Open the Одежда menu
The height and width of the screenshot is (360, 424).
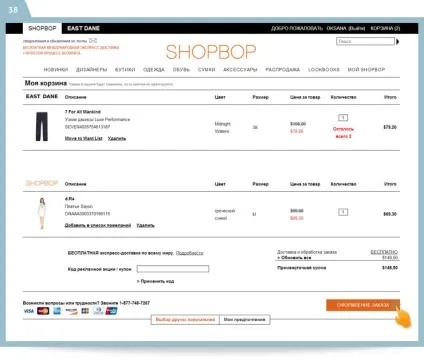point(154,70)
